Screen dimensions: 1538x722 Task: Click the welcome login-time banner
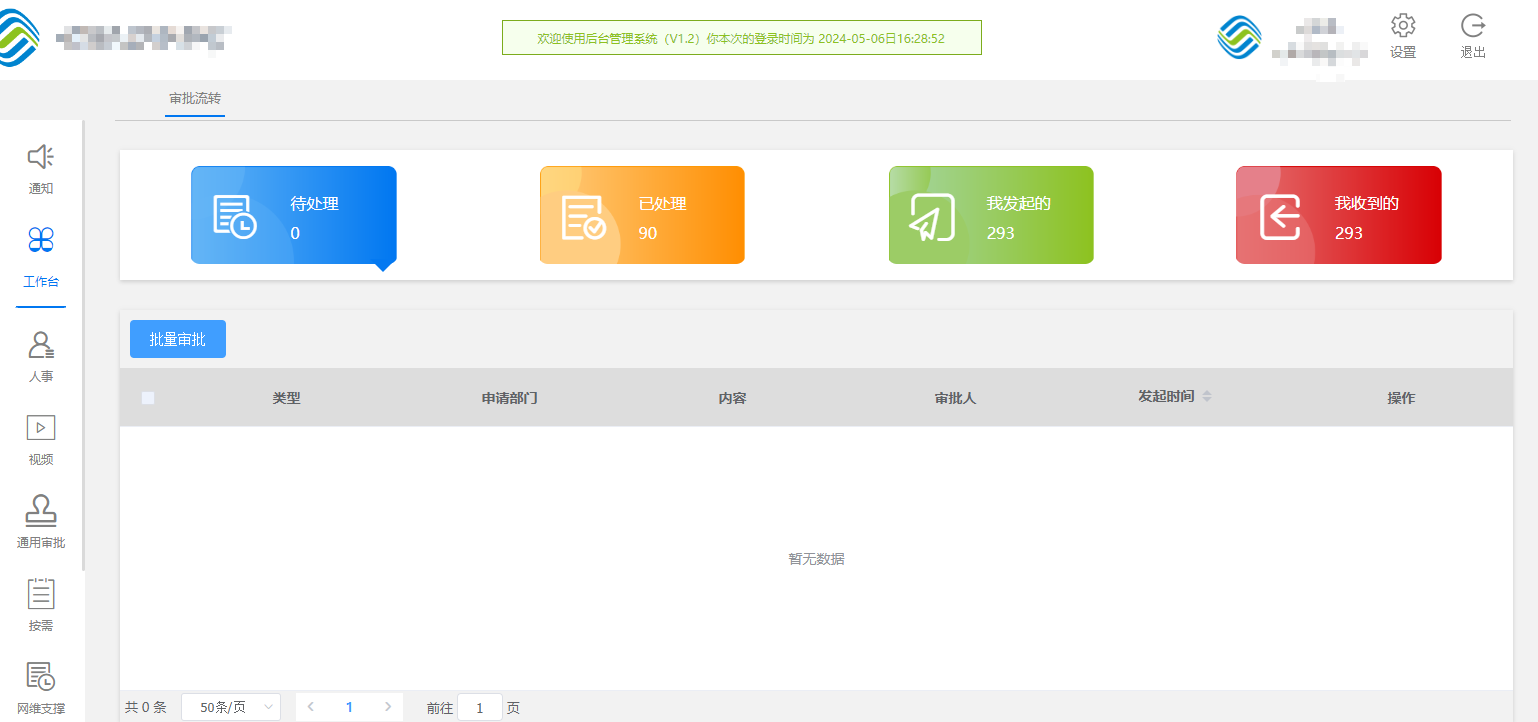741,38
